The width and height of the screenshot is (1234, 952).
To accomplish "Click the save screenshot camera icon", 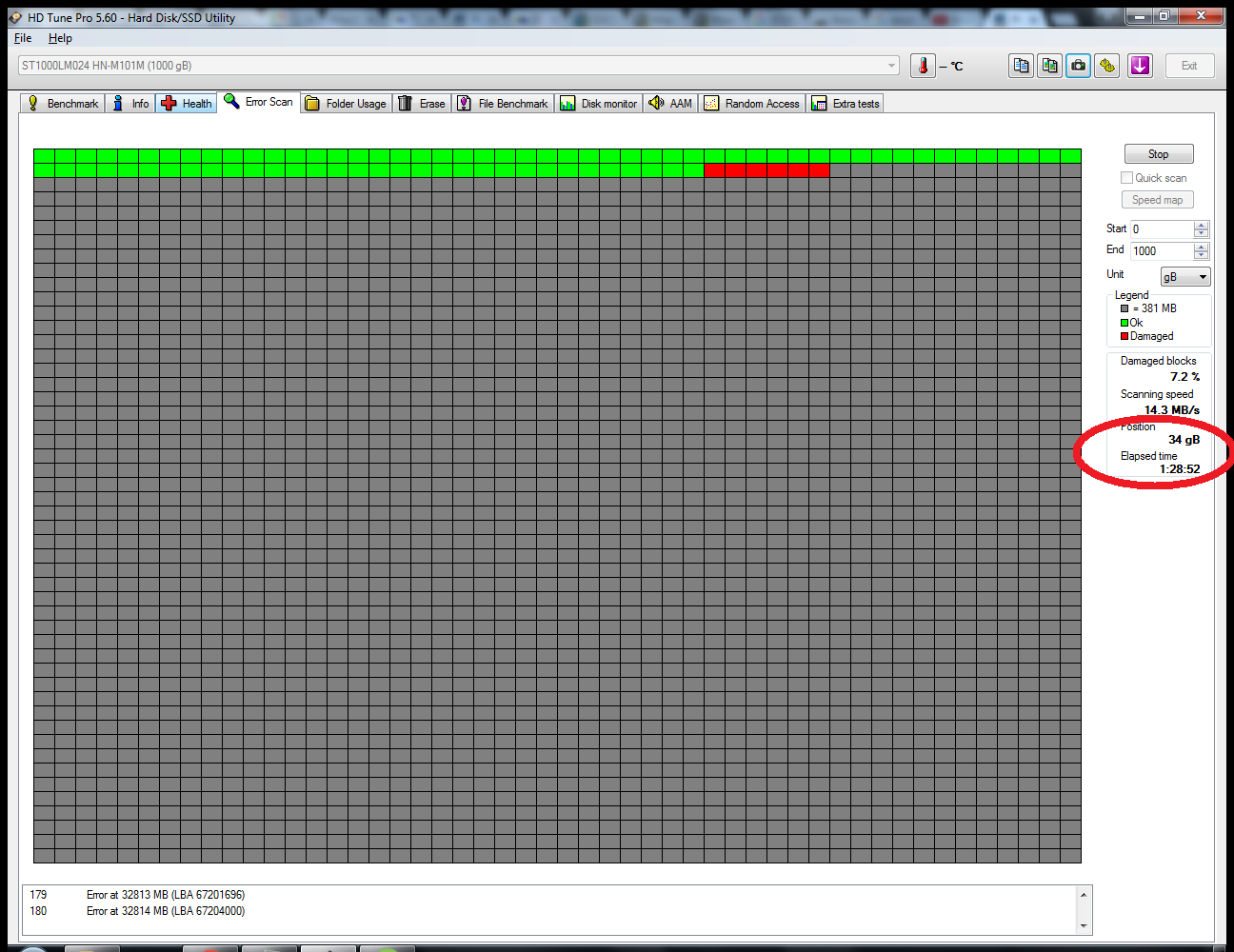I will [x=1078, y=66].
